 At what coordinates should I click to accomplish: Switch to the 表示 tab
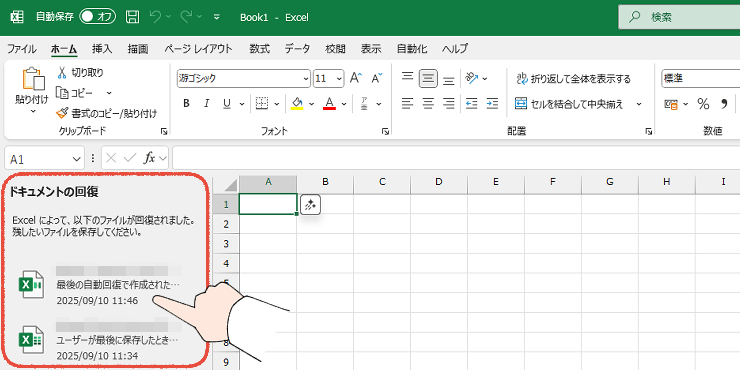click(371, 49)
